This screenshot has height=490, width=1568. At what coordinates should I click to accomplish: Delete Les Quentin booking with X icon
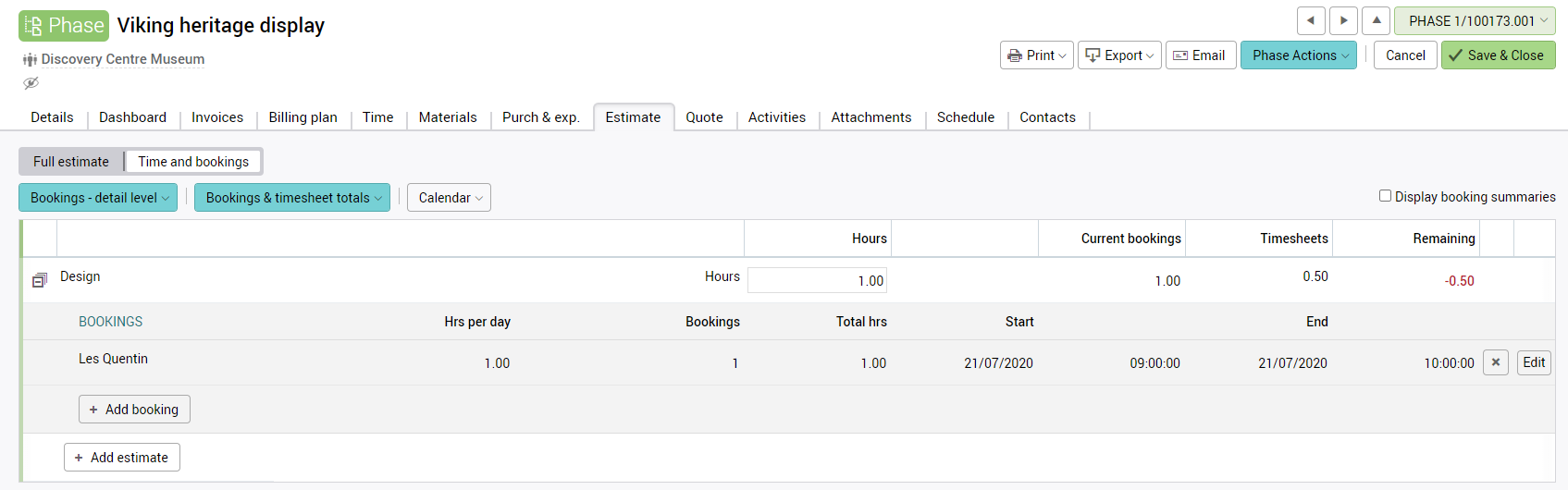[x=1495, y=362]
